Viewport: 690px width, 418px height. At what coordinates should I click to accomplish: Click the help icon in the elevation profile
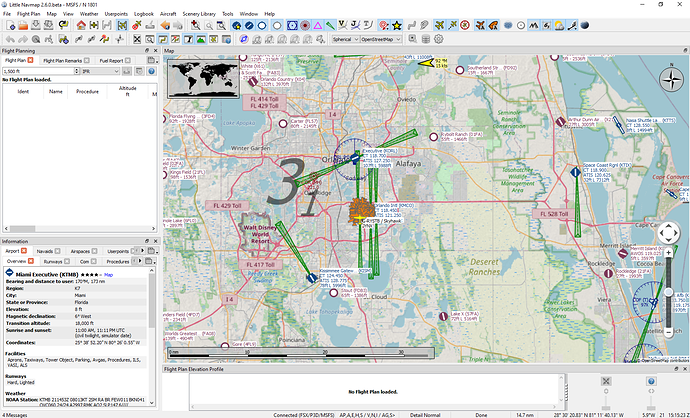click(x=651, y=381)
